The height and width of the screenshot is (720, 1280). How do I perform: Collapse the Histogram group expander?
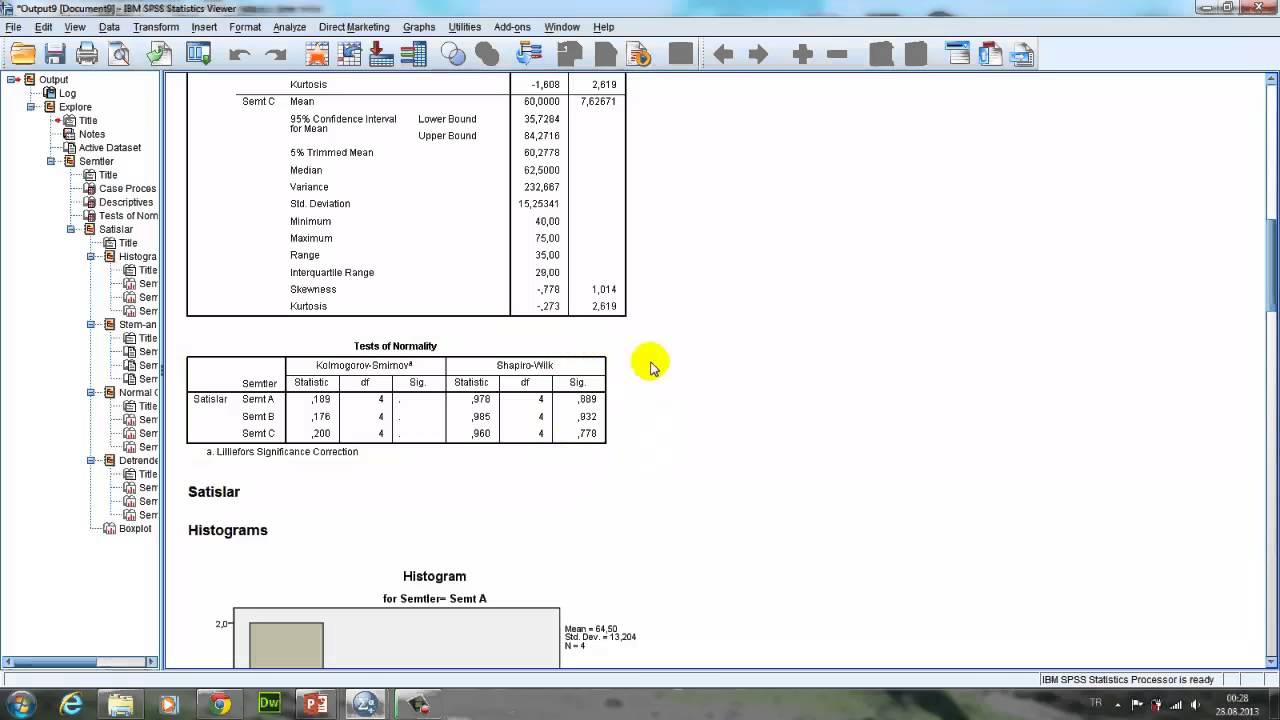91,257
